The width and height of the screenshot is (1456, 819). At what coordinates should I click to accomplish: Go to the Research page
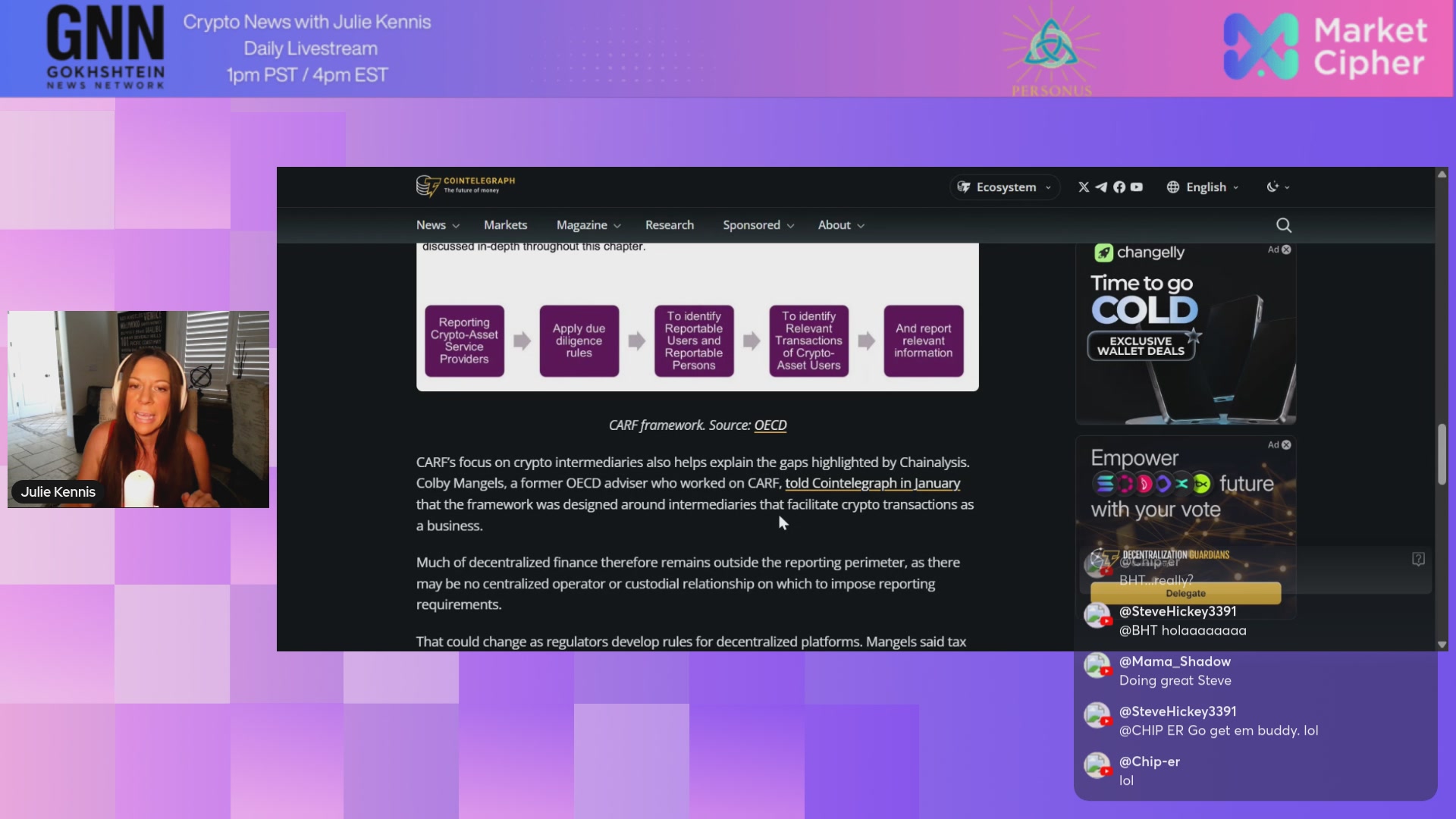pyautogui.click(x=670, y=225)
